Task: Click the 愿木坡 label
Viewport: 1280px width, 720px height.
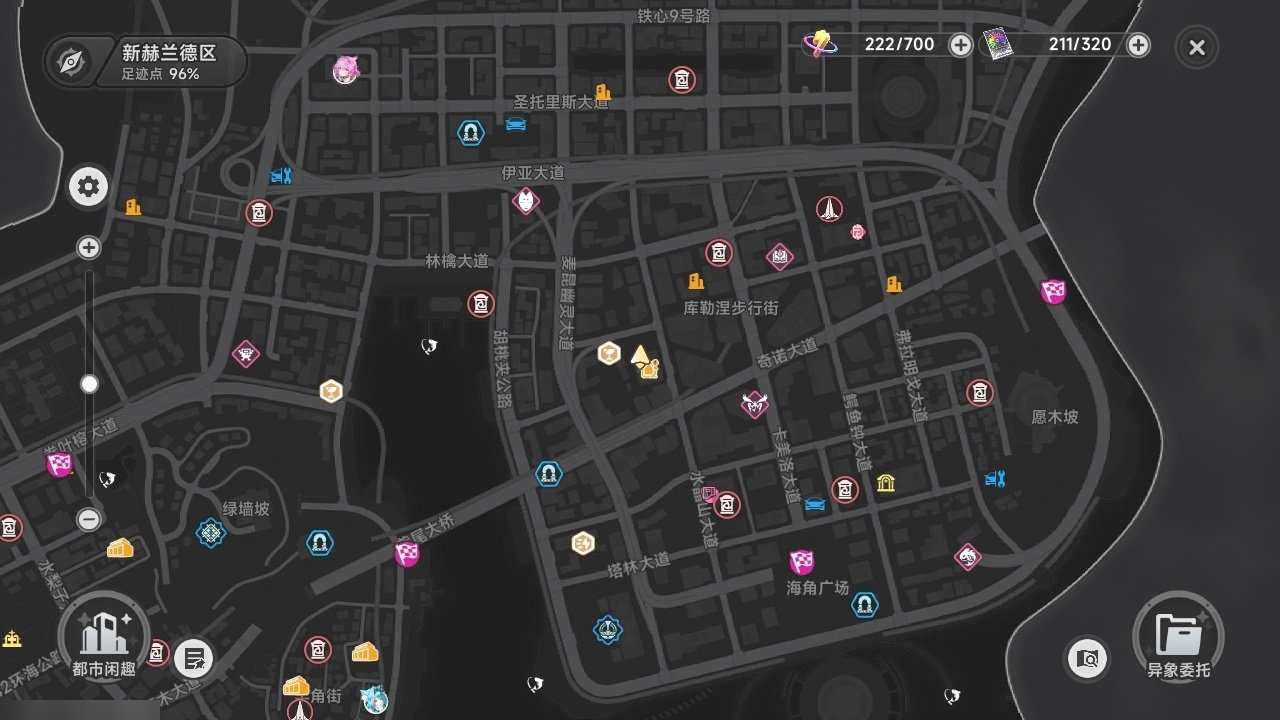Action: (1055, 416)
